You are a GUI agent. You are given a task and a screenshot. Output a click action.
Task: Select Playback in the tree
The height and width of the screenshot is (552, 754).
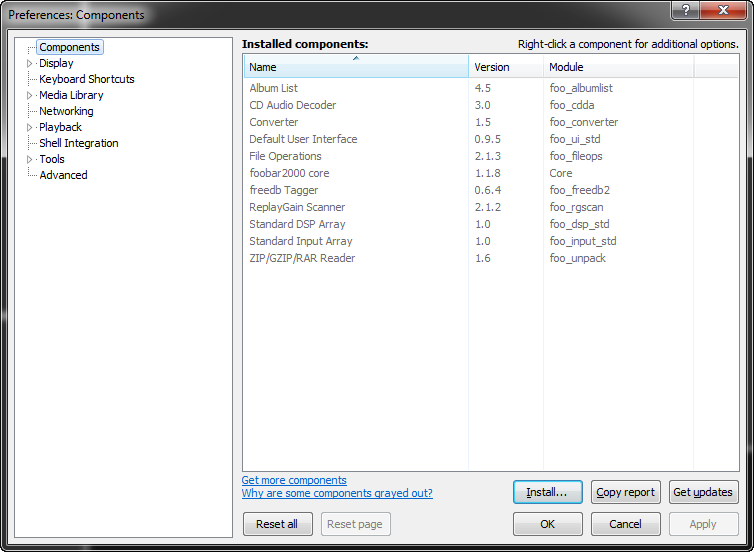tap(60, 127)
